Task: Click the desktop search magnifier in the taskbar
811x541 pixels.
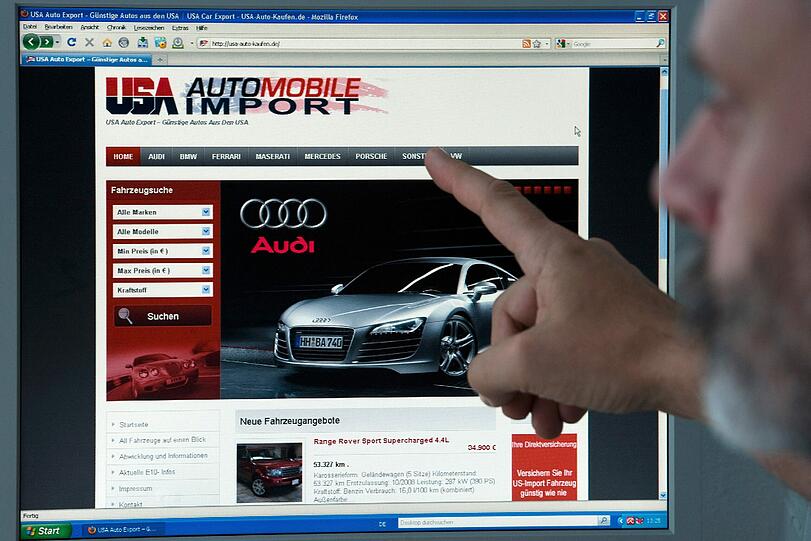Action: [x=603, y=520]
